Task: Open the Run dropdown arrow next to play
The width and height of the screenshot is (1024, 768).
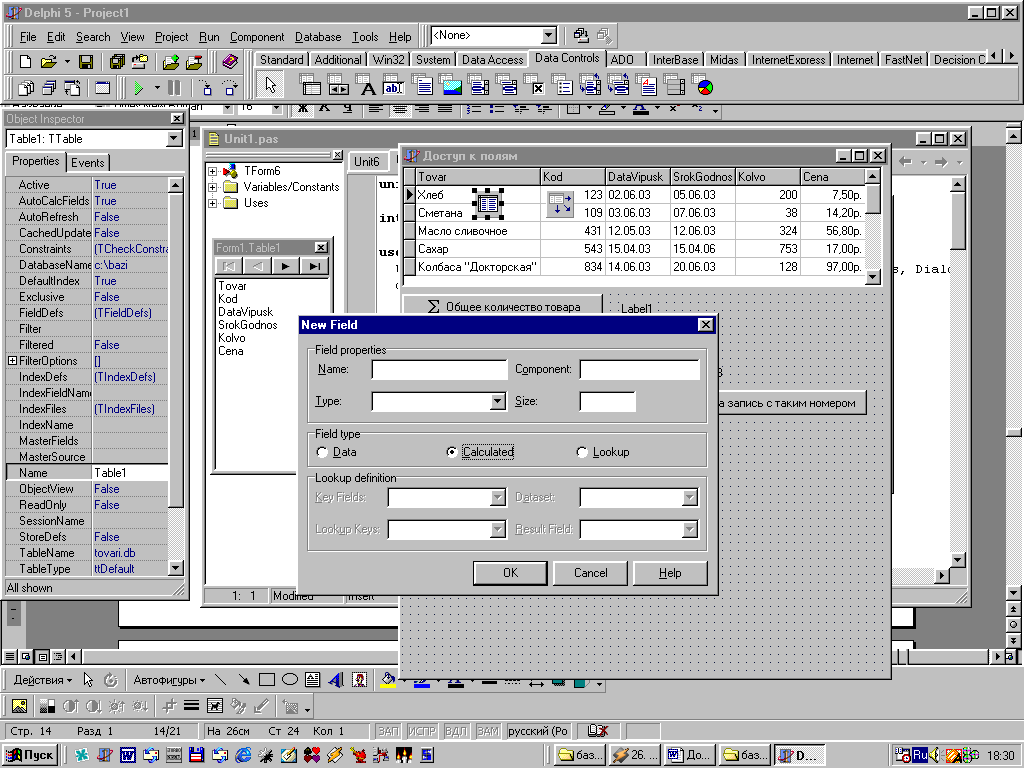Action: click(157, 87)
